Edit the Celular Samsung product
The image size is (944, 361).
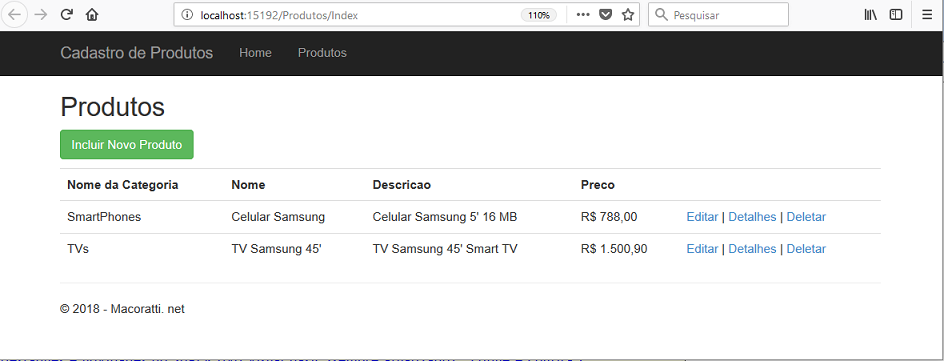click(x=702, y=217)
